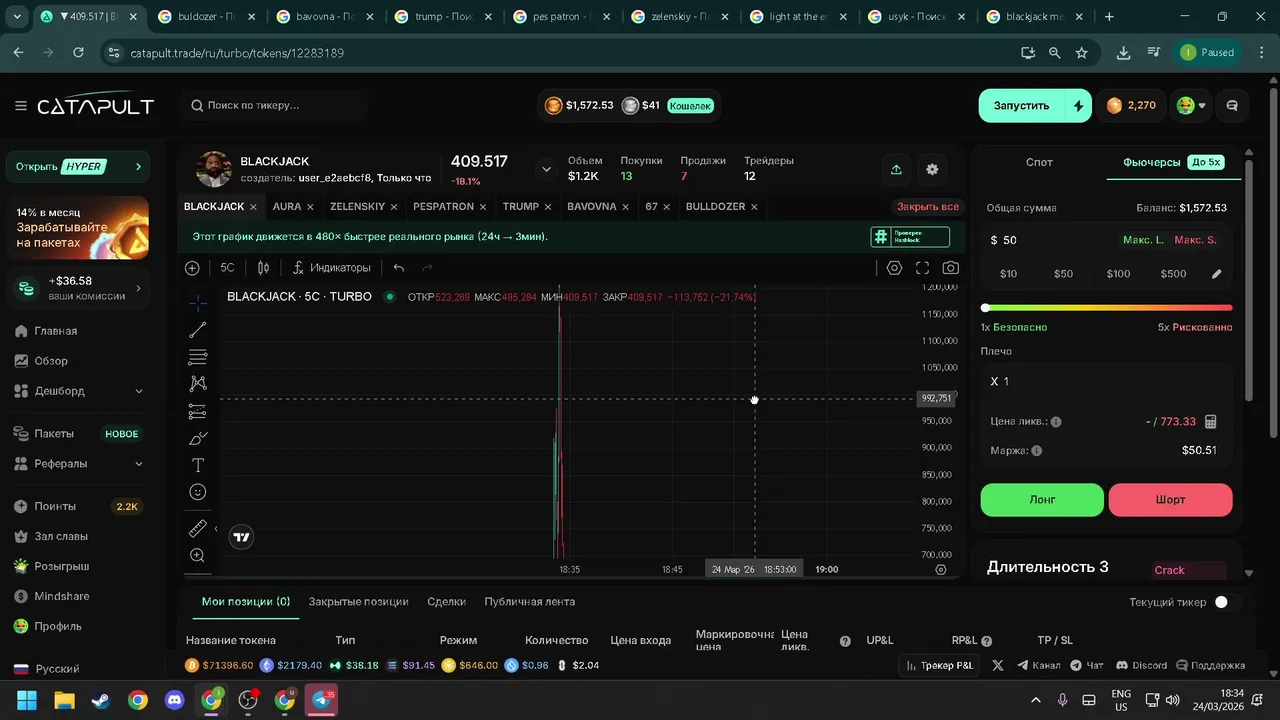This screenshot has width=1280, height=720.
Task: Open the hamburger sidebar menu
Action: click(21, 106)
